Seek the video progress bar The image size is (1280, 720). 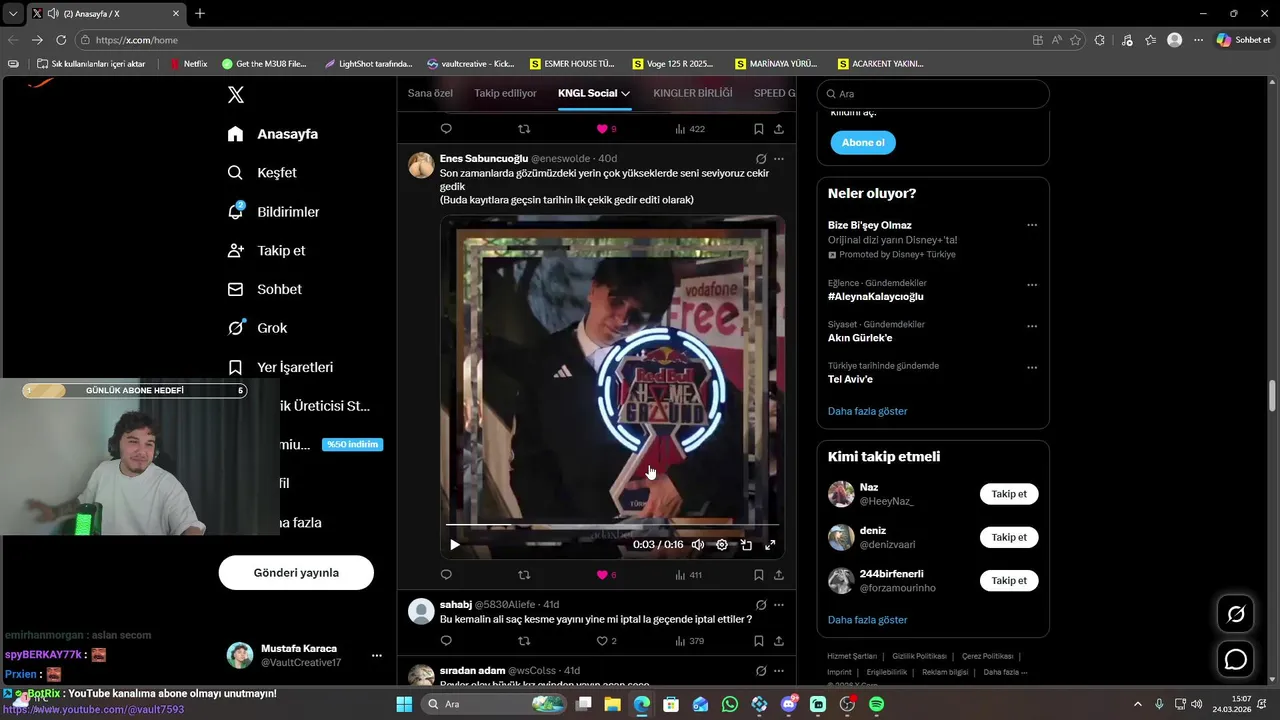point(612,524)
